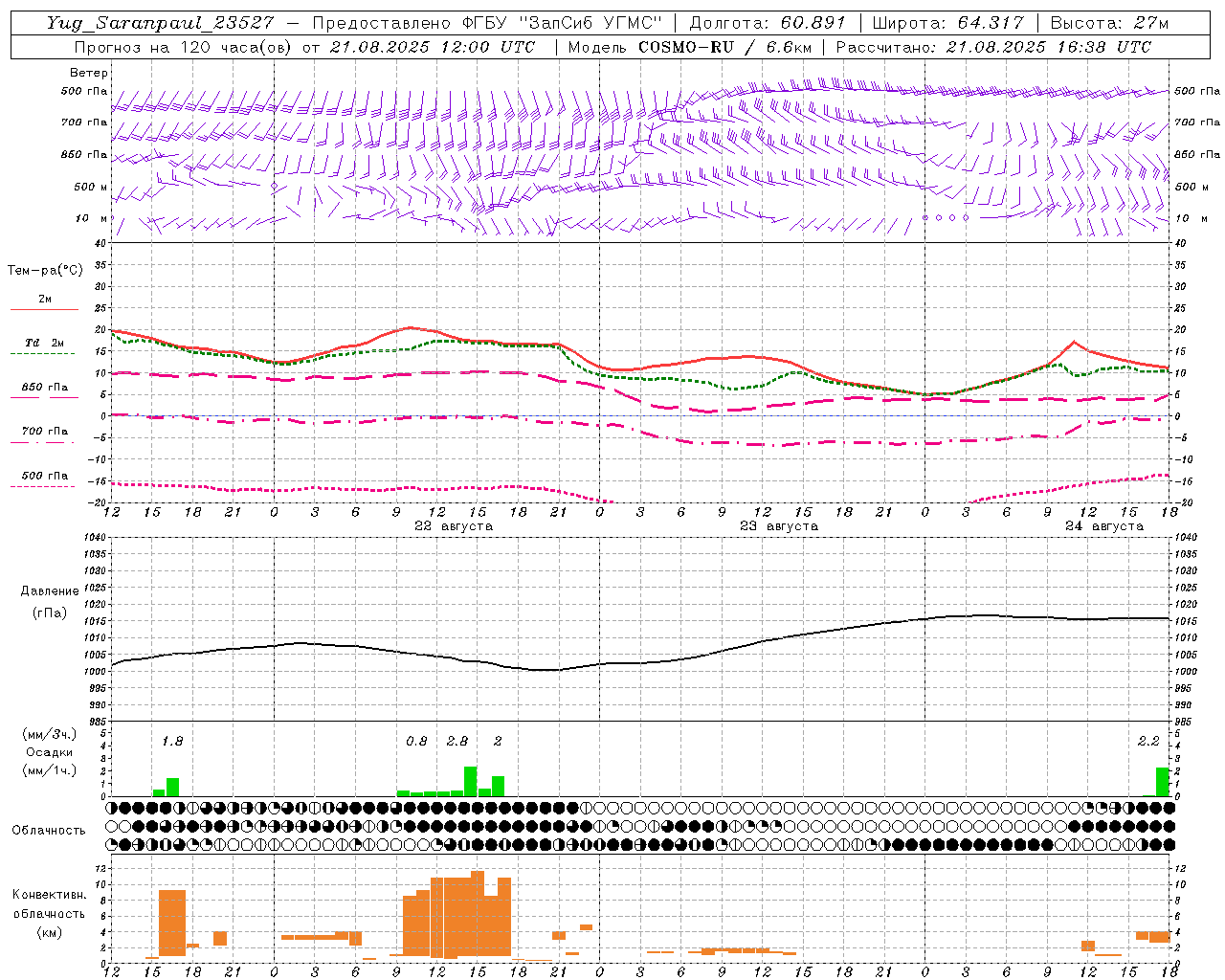Select the forecast length text Прогноз на 120 часа(ов)
Screen dimensions: 1225x980
(184, 47)
